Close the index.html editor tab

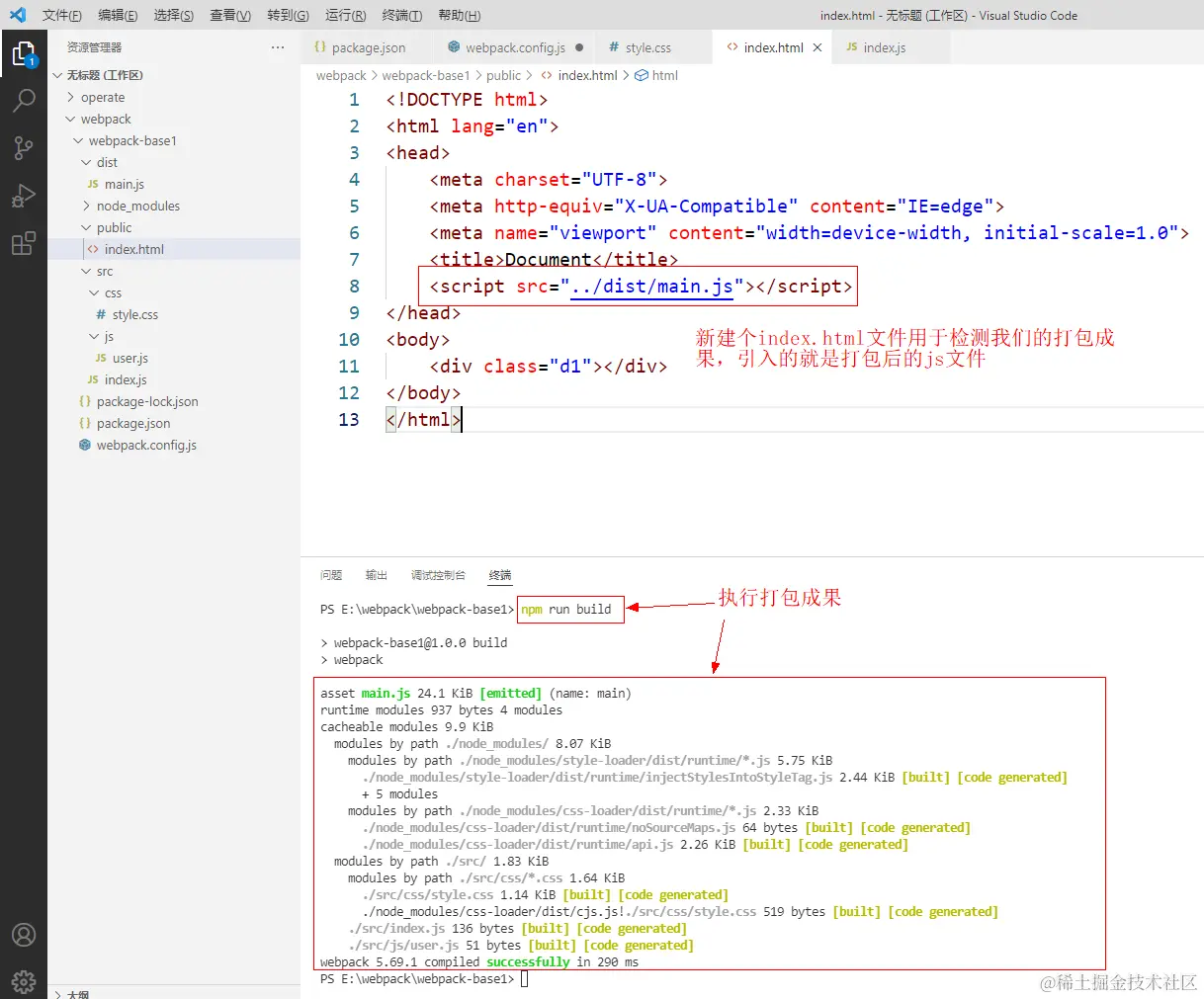point(817,47)
